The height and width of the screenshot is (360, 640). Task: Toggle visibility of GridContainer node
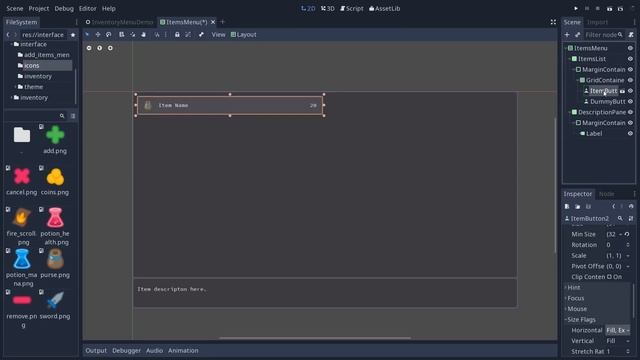[630, 80]
